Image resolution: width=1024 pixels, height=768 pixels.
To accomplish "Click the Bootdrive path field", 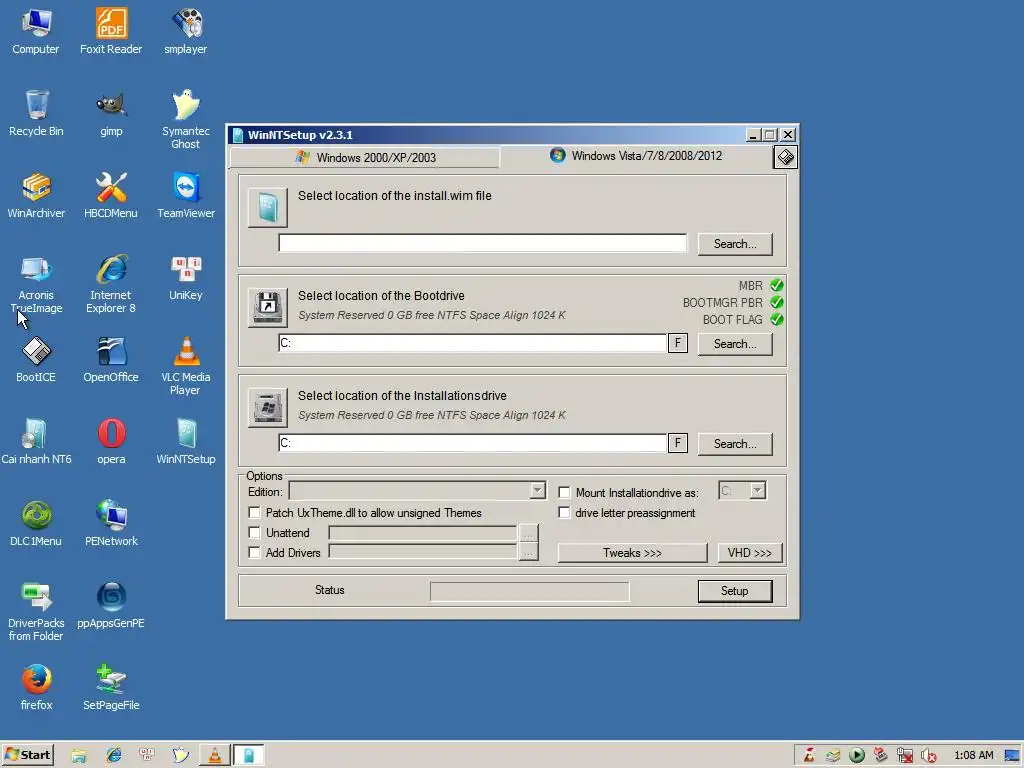I will tap(472, 343).
